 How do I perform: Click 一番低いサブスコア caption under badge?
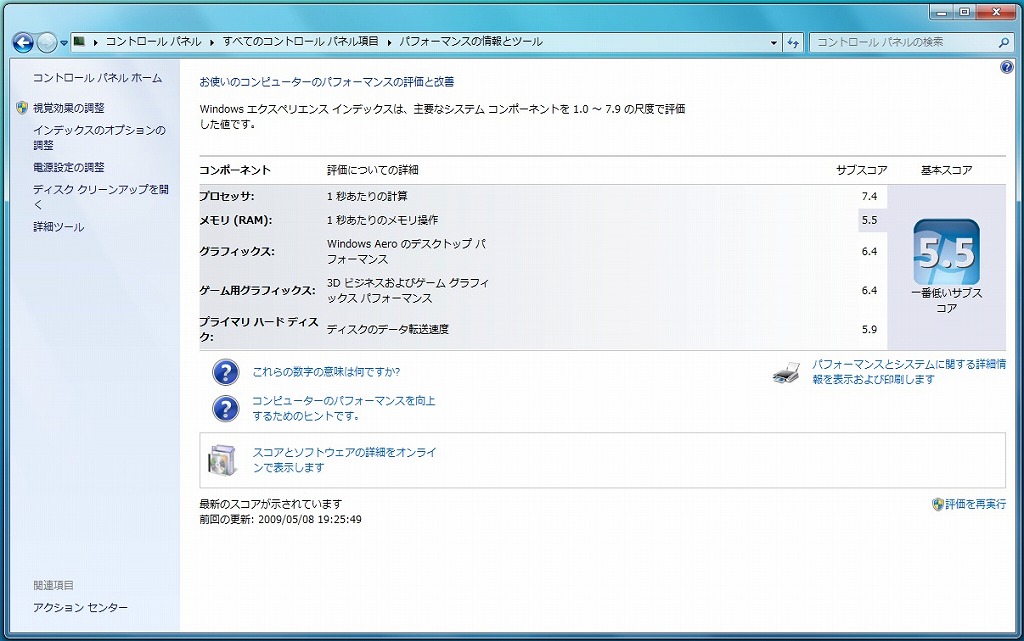[x=946, y=300]
